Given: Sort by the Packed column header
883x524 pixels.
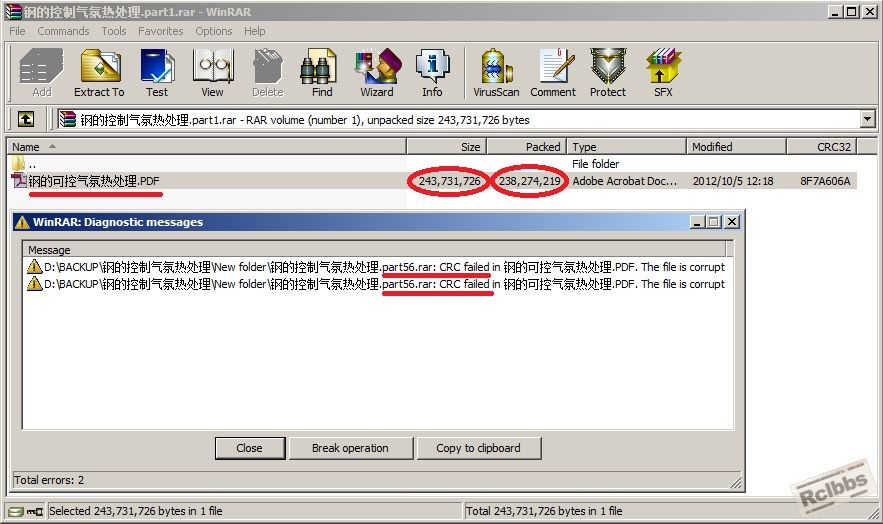Looking at the screenshot, I should (x=527, y=147).
